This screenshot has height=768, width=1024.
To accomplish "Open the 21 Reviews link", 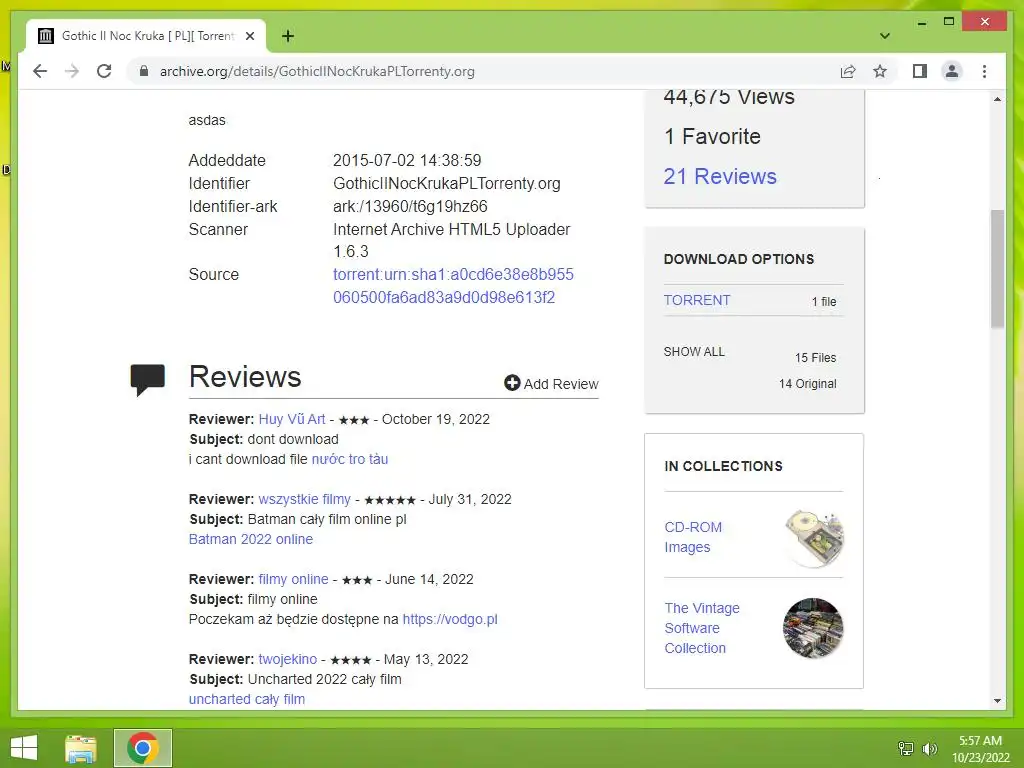I will (720, 176).
